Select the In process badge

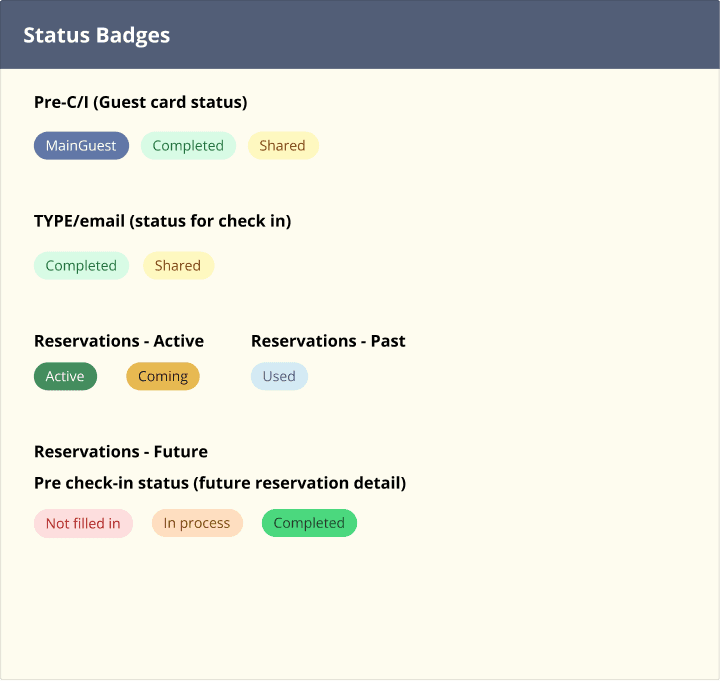[197, 523]
